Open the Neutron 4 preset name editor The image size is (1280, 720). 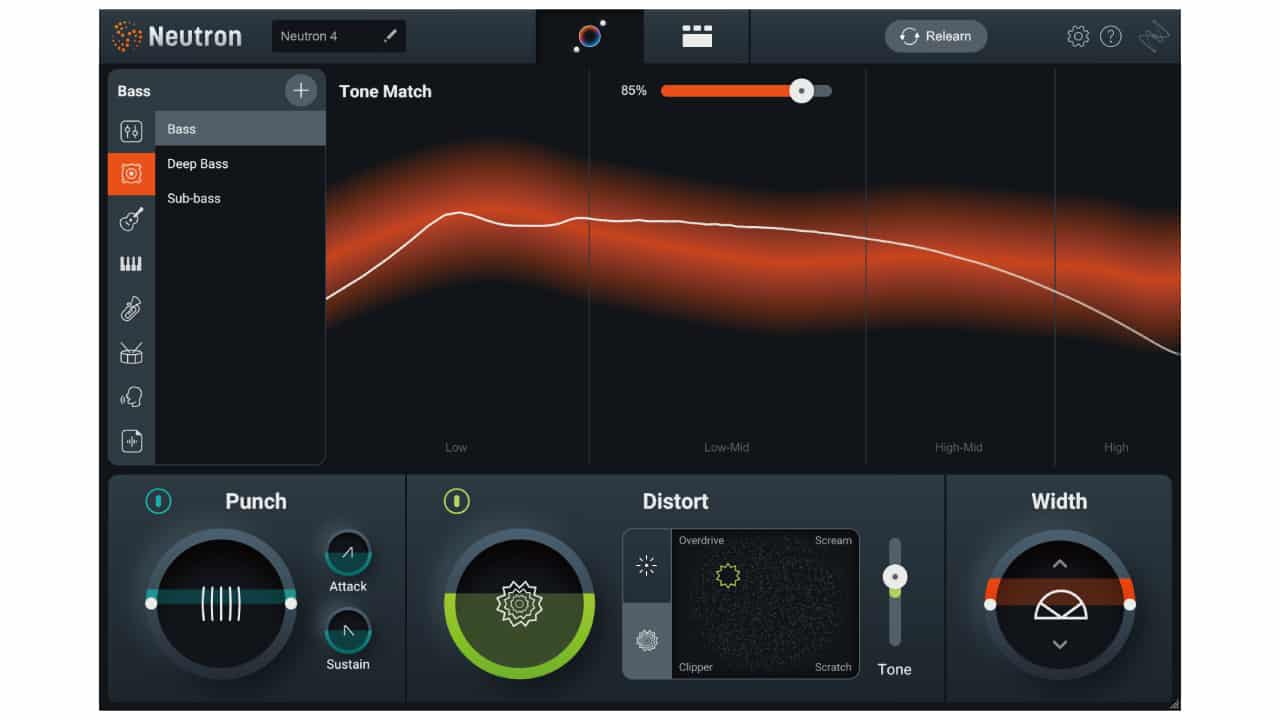(391, 35)
